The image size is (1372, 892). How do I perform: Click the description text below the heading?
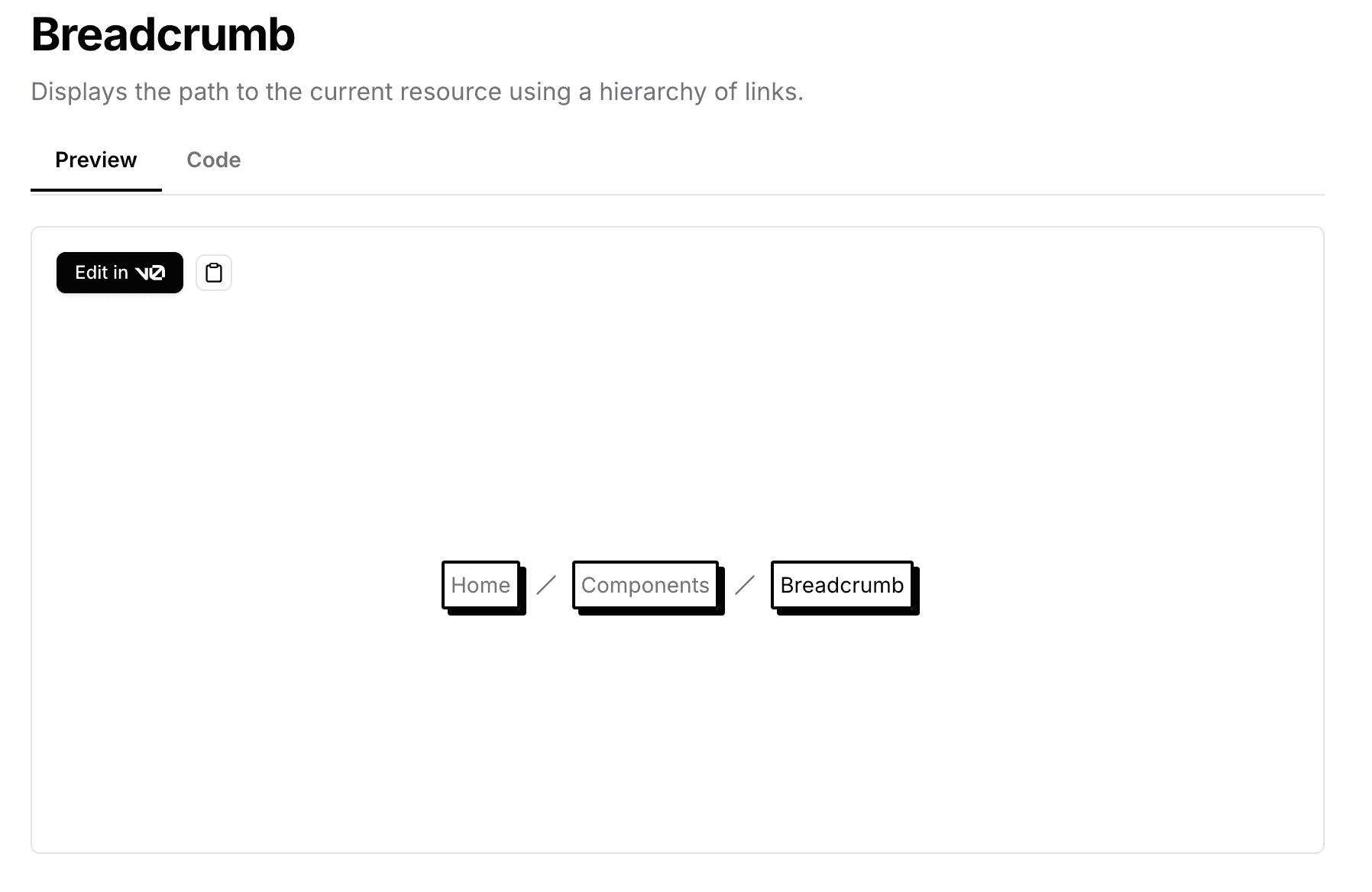coord(417,92)
